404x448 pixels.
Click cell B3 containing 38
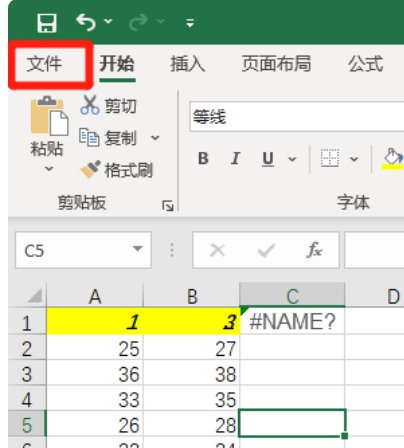pos(192,373)
